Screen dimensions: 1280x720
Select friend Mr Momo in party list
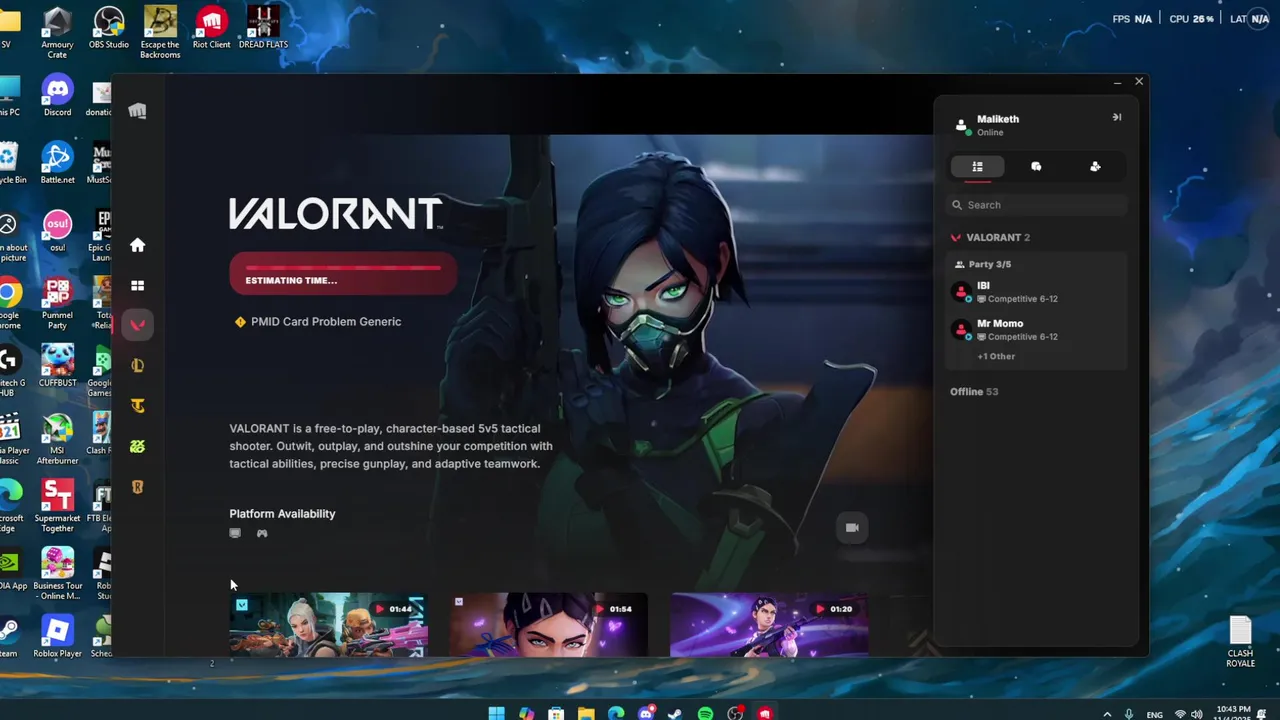click(1036, 330)
